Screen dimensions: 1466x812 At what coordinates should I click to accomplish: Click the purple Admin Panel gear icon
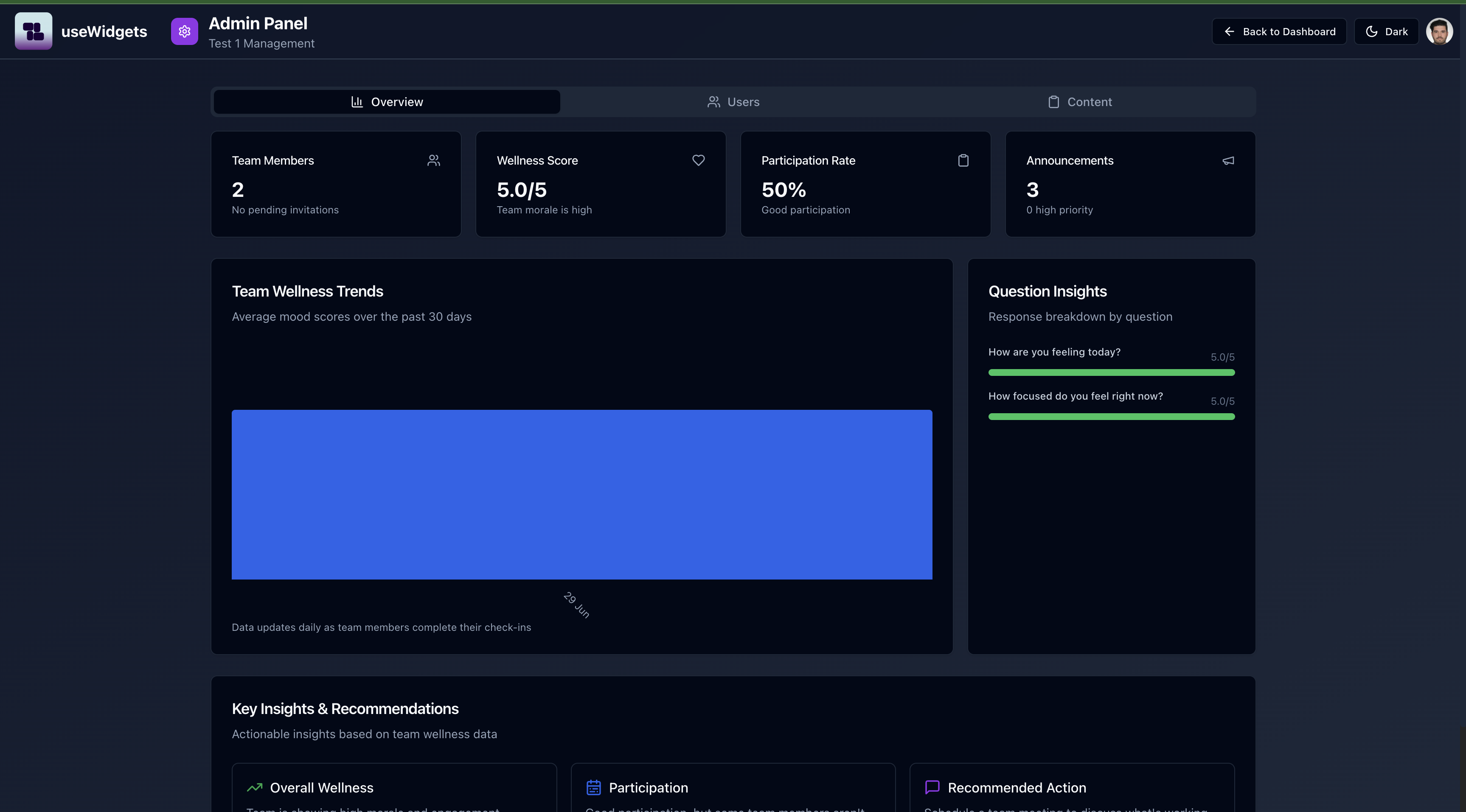[x=184, y=31]
